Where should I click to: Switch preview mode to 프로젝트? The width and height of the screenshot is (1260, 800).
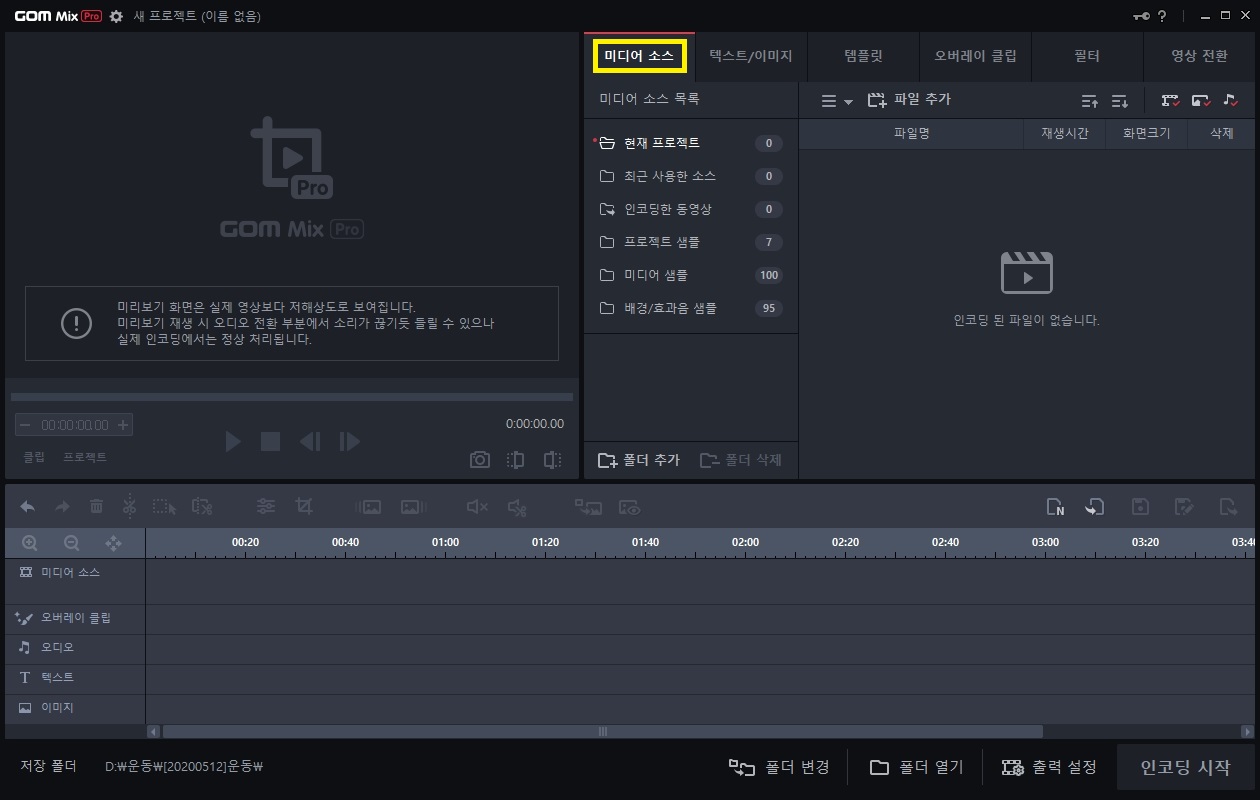click(x=85, y=457)
